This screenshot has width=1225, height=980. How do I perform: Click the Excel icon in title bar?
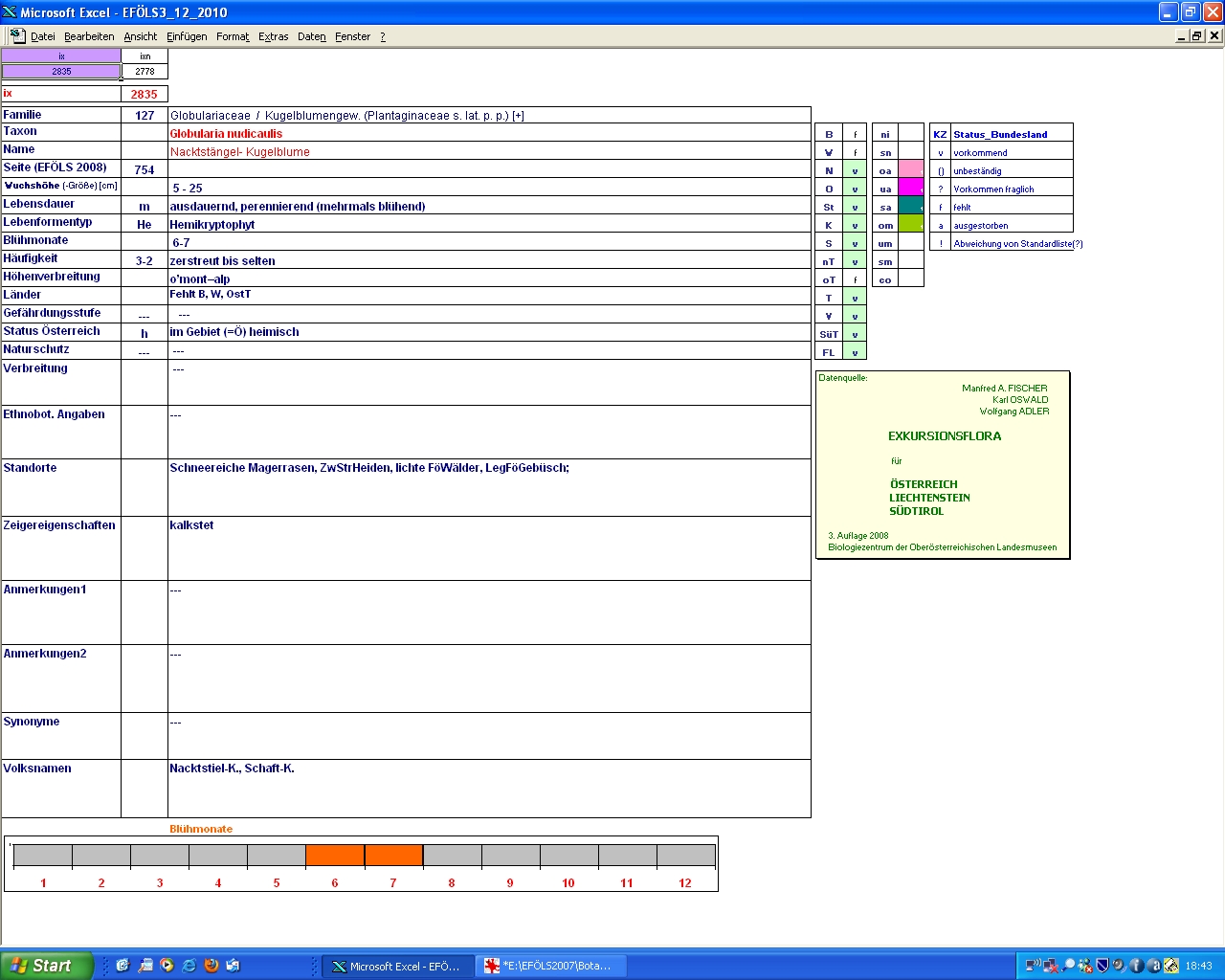[x=10, y=11]
